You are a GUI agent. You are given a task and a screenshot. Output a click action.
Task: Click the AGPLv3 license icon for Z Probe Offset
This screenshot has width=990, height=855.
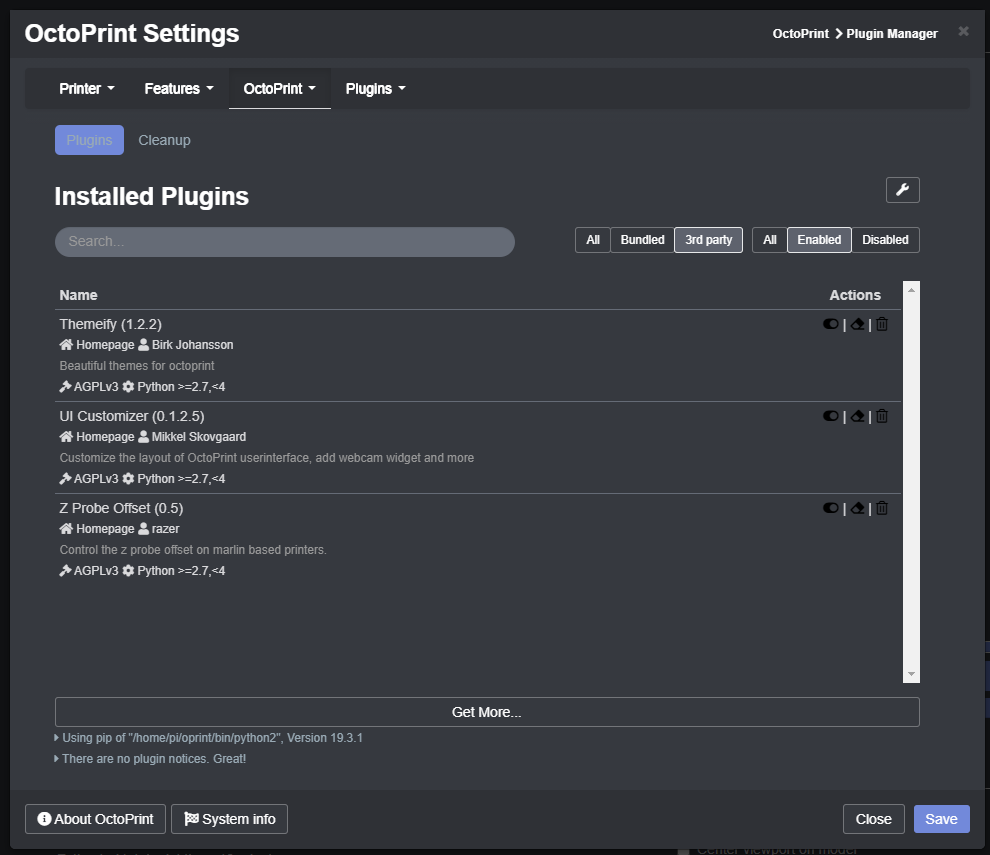pyautogui.click(x=64, y=570)
